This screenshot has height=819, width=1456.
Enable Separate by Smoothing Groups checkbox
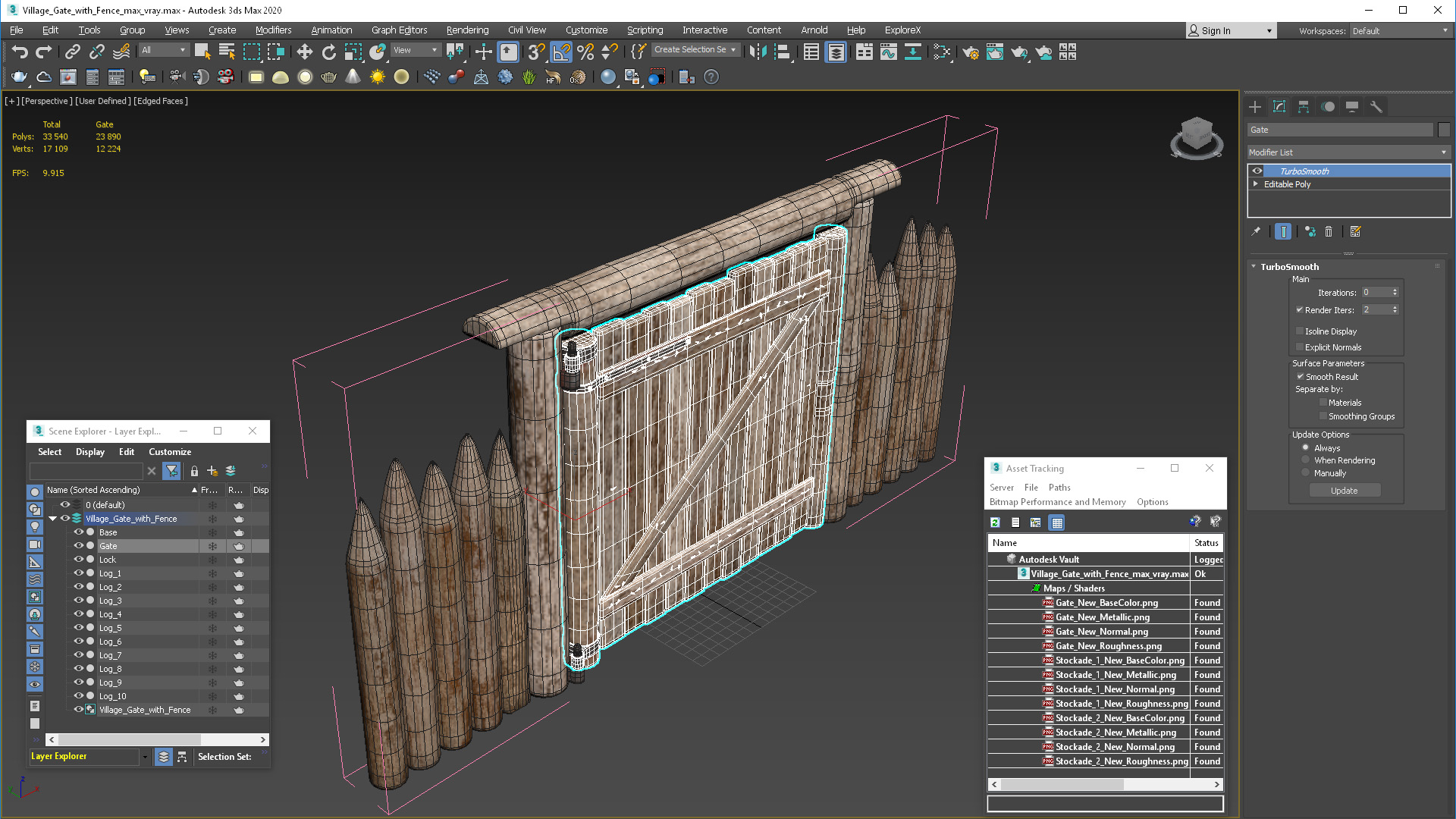pyautogui.click(x=1323, y=416)
